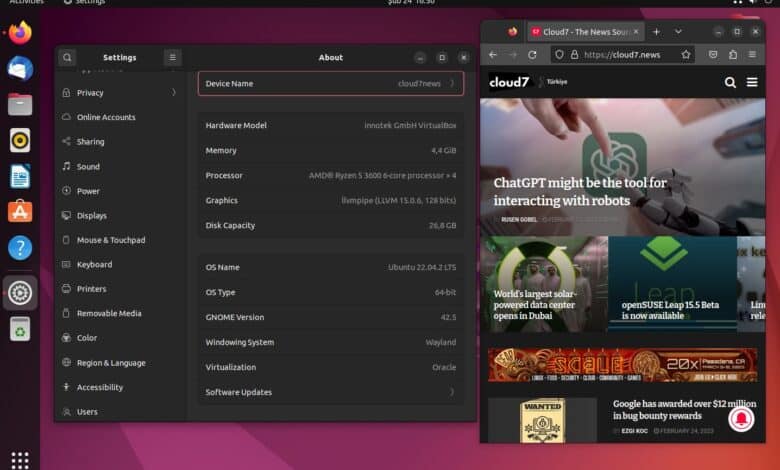
Task: Expand the Device Name row chevron
Action: (452, 84)
